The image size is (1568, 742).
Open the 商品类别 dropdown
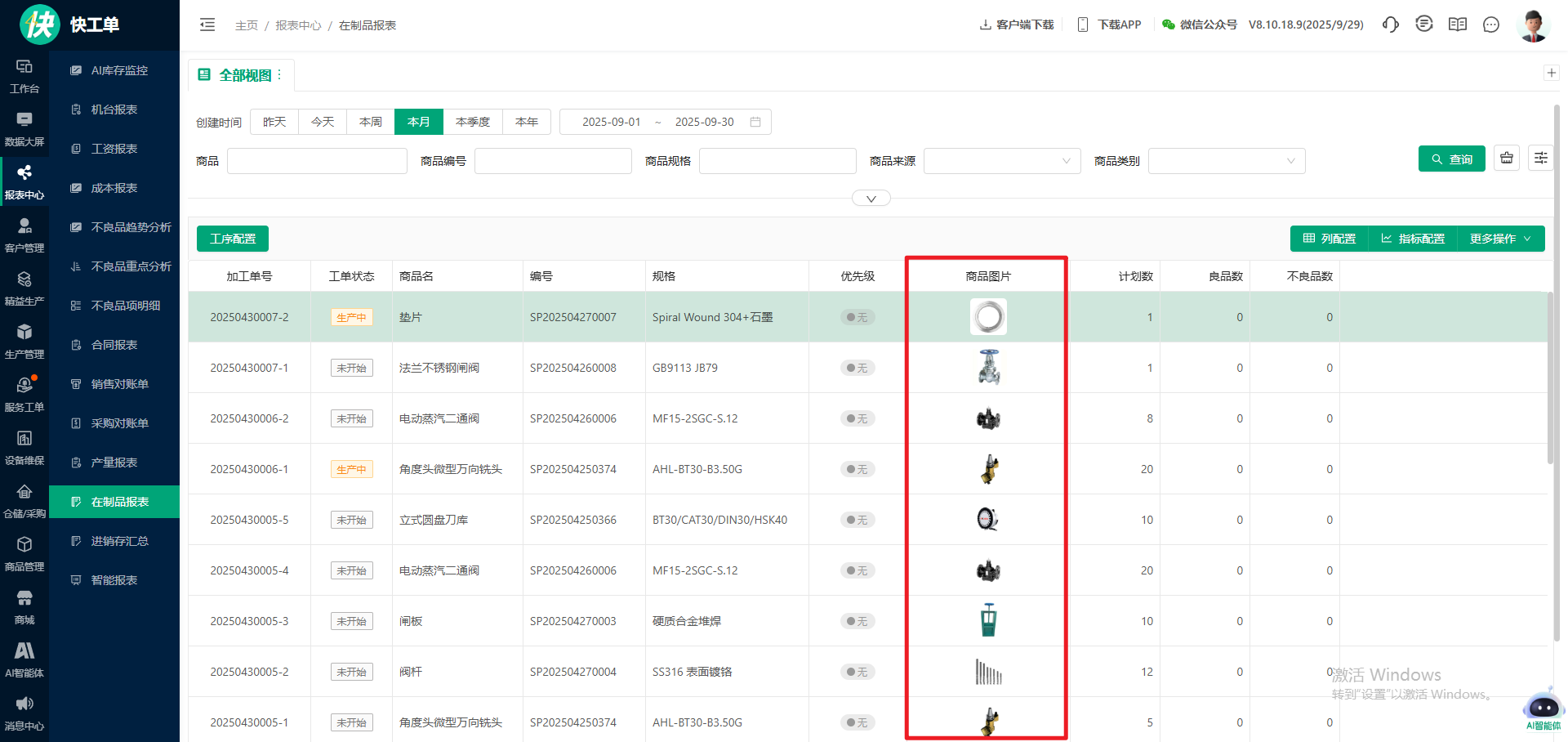[1227, 161]
